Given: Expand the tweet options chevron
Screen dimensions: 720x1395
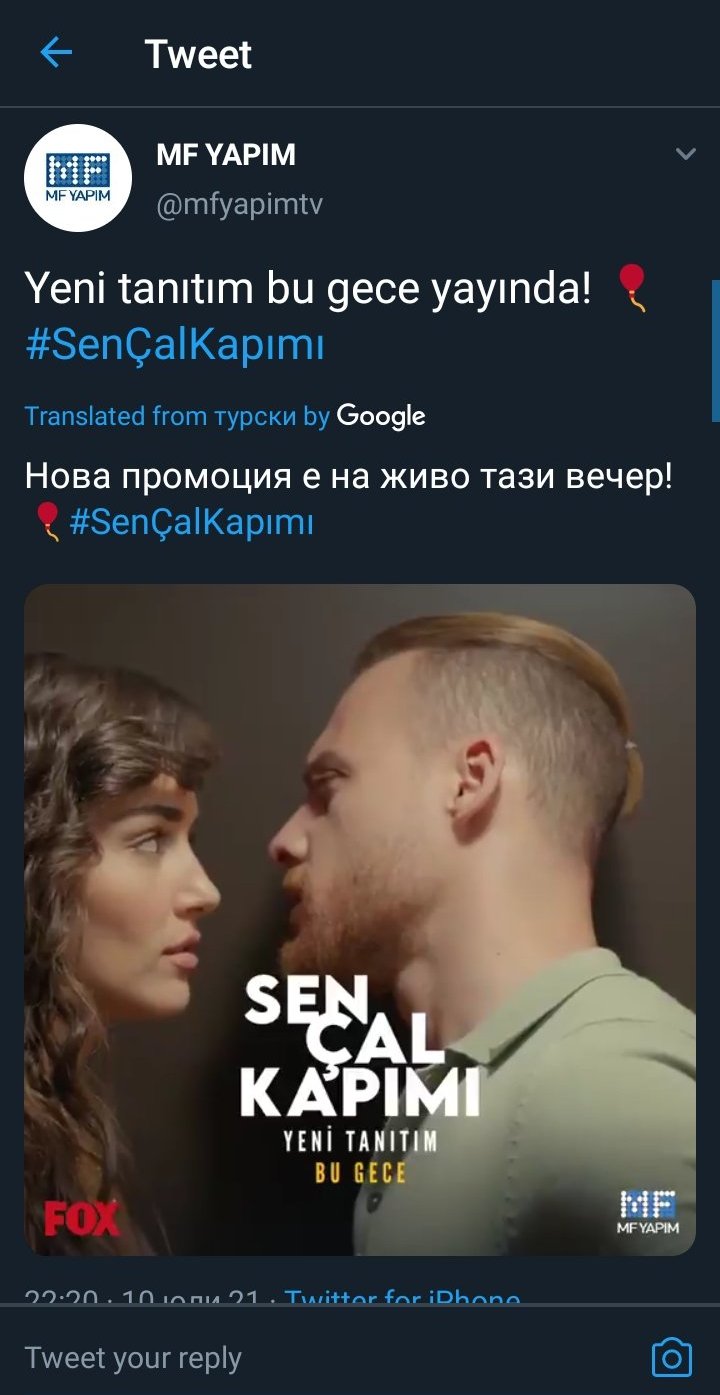Looking at the screenshot, I should pyautogui.click(x=685, y=154).
